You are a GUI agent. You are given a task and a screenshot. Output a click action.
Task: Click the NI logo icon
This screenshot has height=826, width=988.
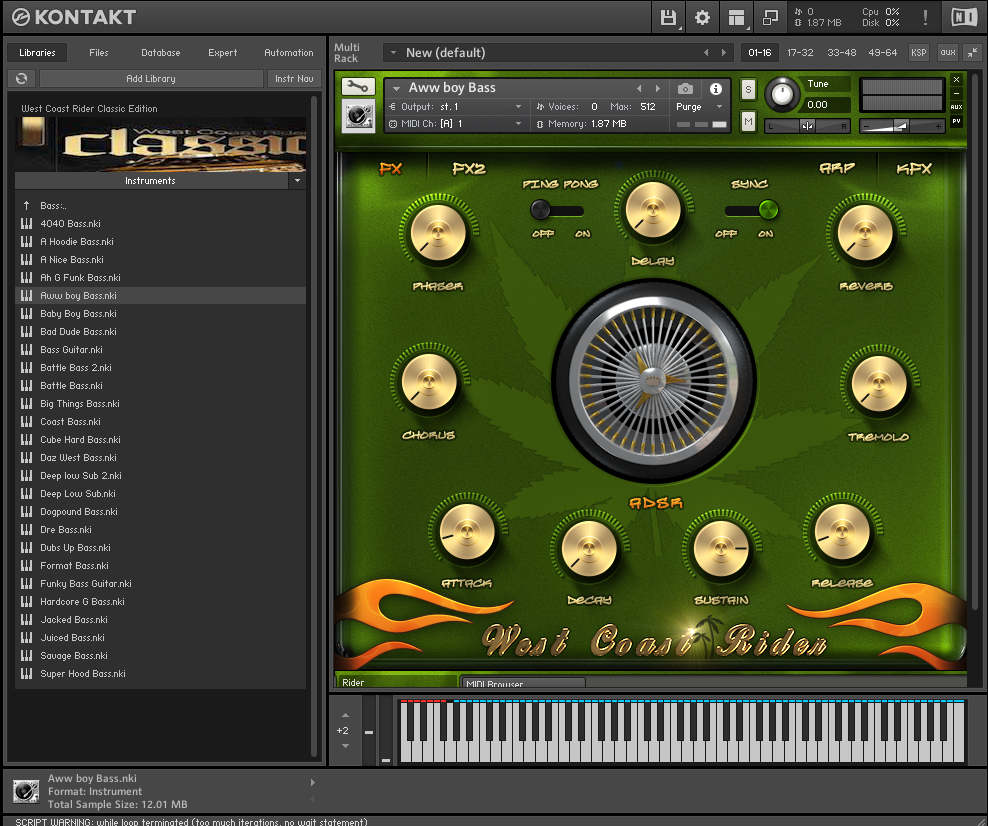[964, 17]
